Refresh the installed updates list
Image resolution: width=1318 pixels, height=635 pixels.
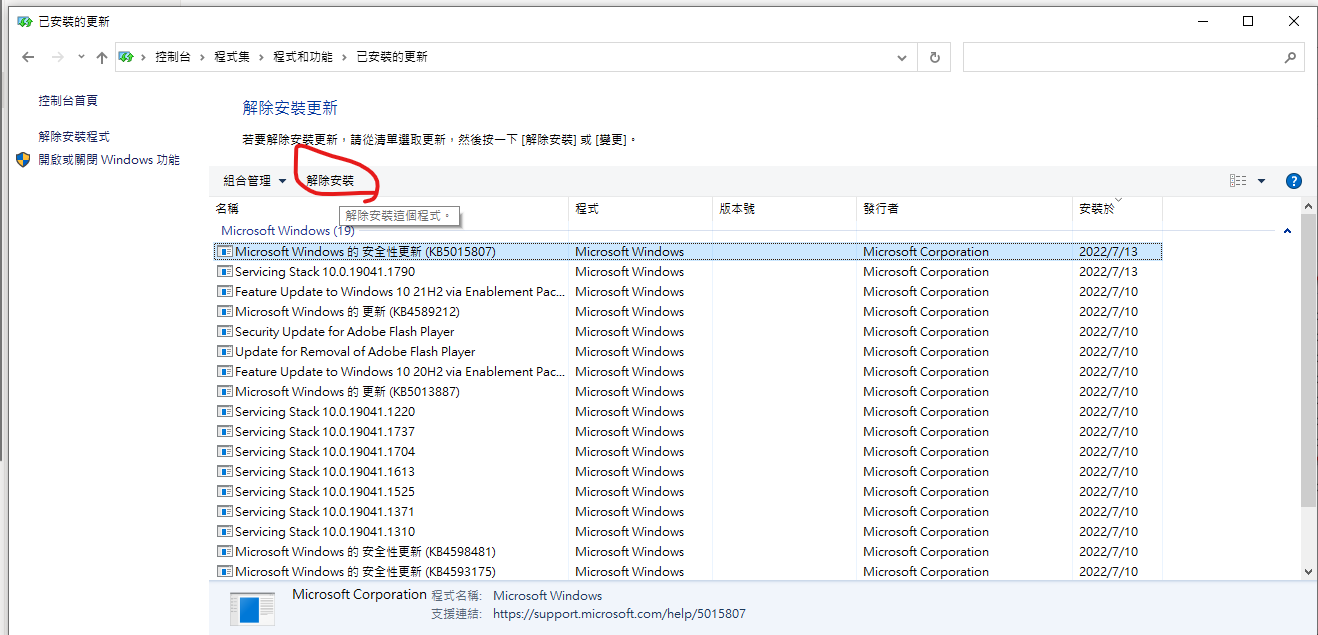point(934,57)
